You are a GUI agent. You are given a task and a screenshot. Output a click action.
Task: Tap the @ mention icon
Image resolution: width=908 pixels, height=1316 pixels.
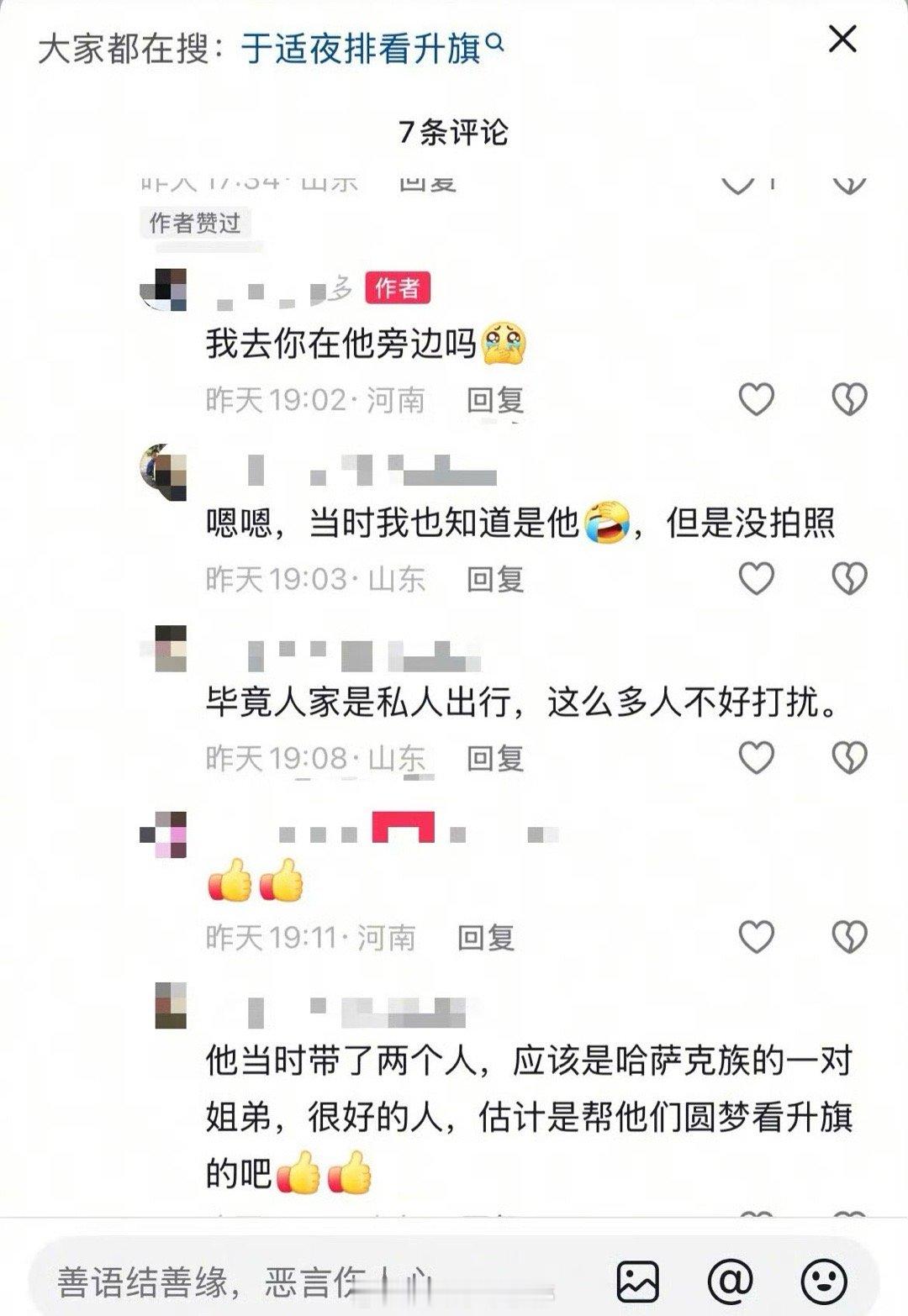(x=730, y=1282)
